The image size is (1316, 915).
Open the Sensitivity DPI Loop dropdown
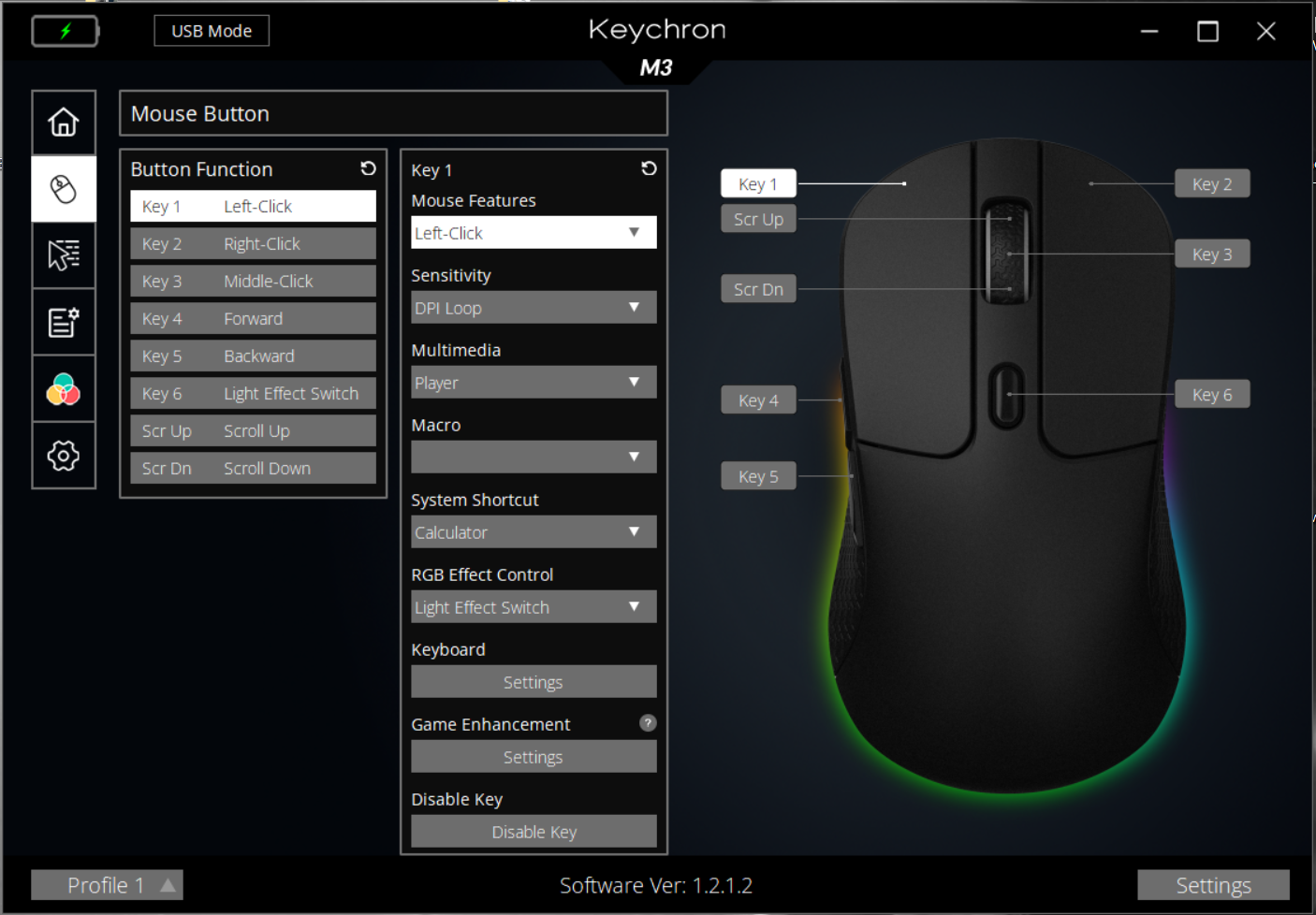[534, 308]
